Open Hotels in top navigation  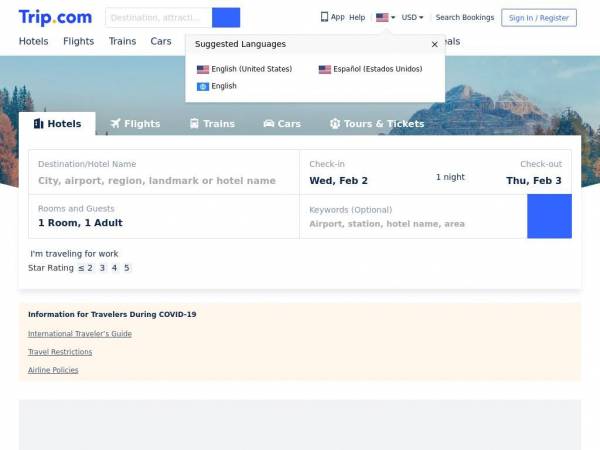[34, 41]
